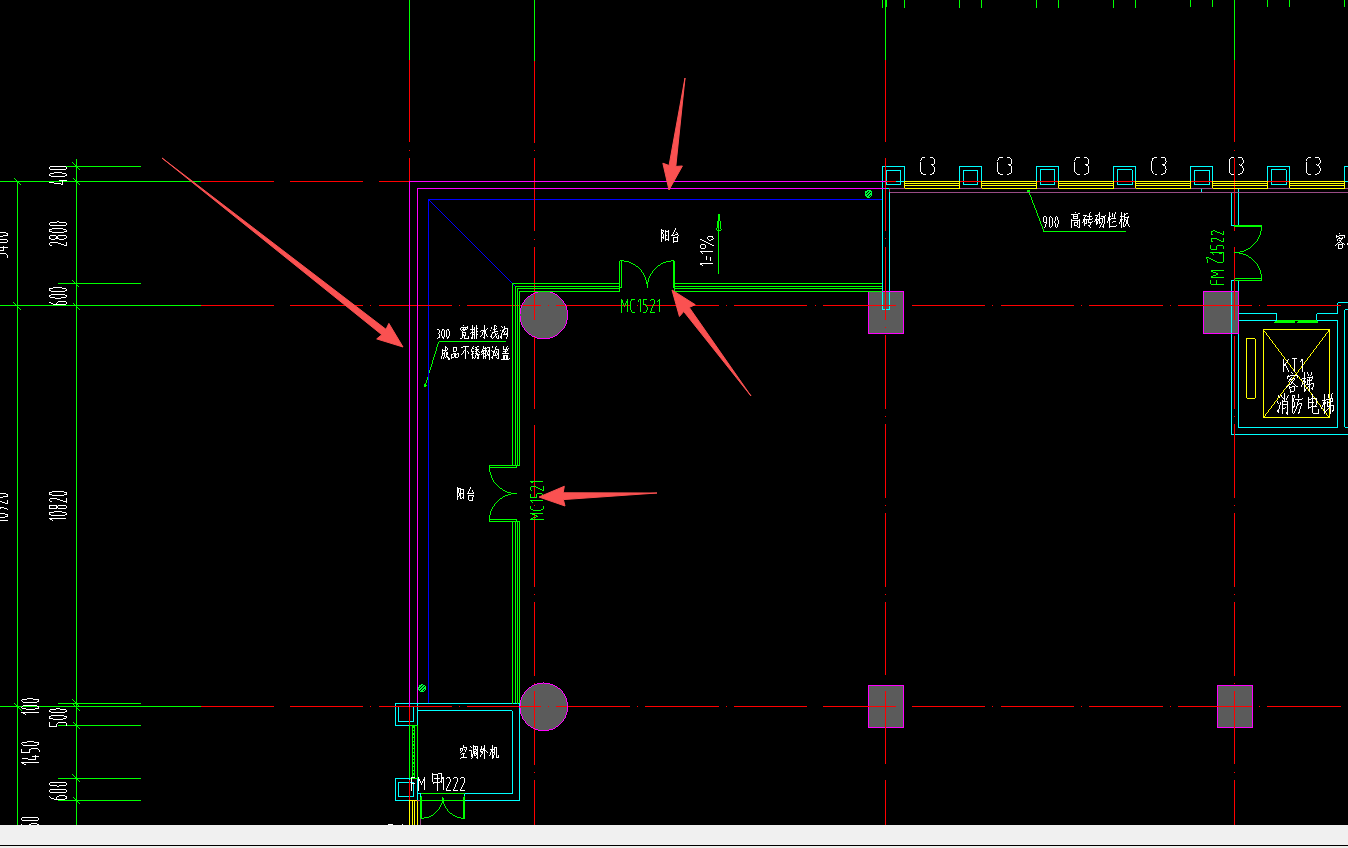This screenshot has width=1348, height=848.
Task: Select the horizontal MC1521 door label
Action: click(641, 307)
